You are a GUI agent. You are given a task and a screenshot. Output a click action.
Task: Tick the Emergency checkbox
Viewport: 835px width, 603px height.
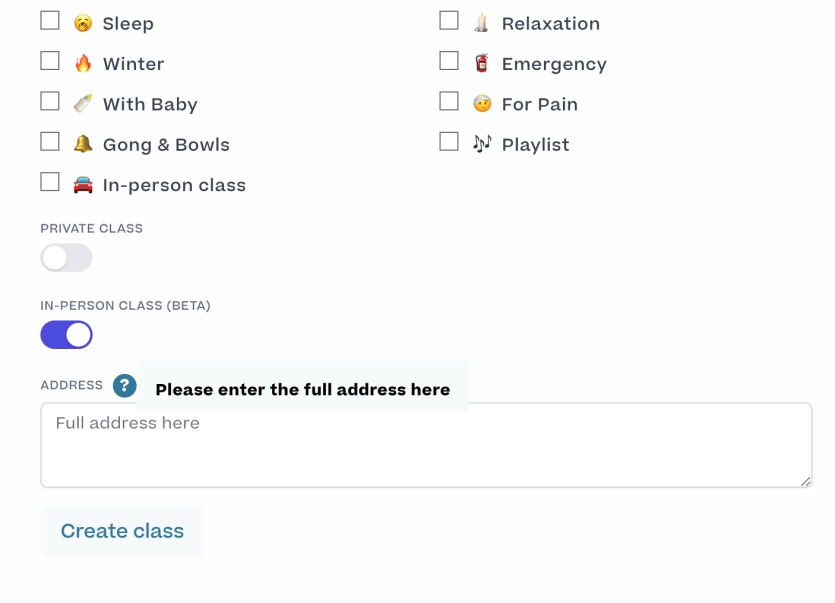449,61
